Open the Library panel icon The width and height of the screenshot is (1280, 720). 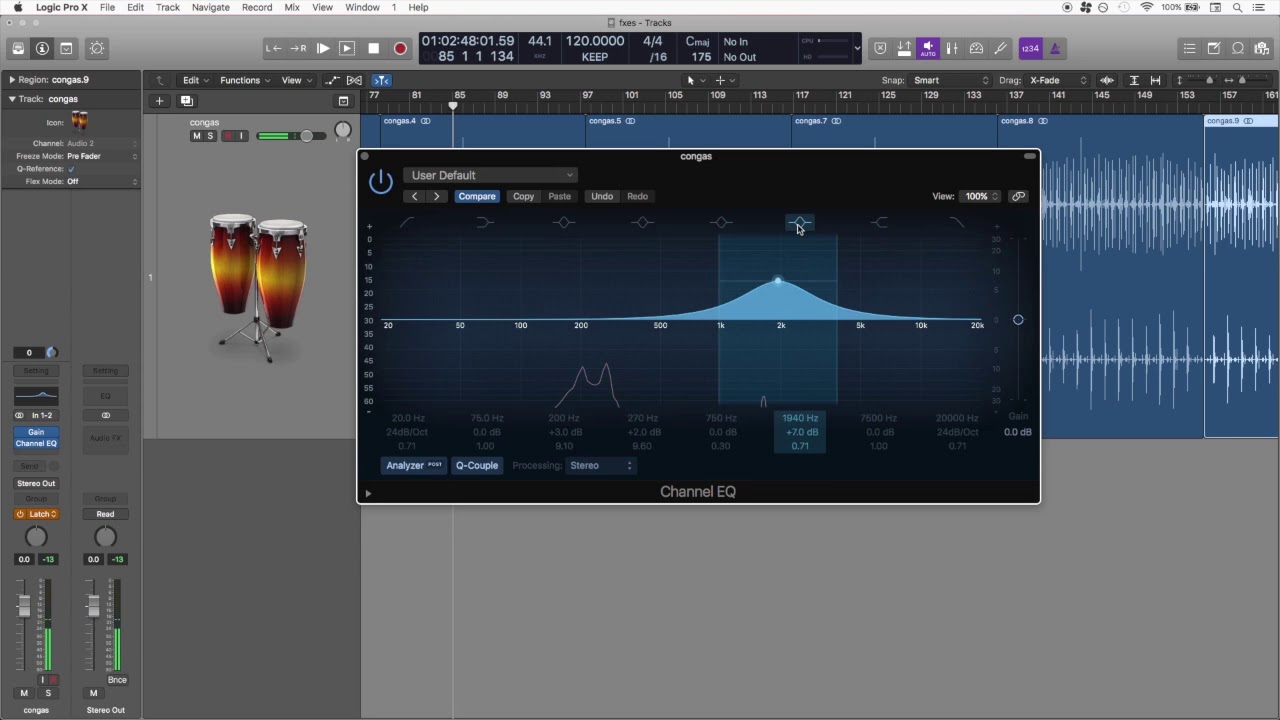tap(18, 48)
